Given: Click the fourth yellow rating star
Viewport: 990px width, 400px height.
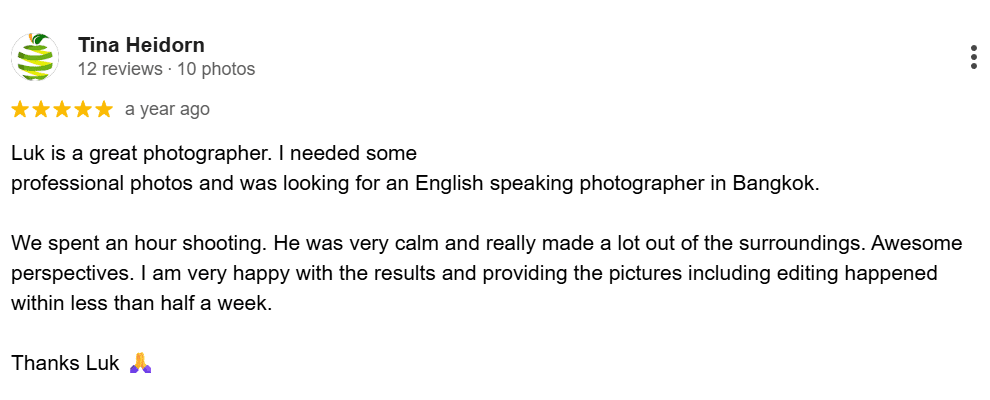Looking at the screenshot, I should [x=83, y=110].
